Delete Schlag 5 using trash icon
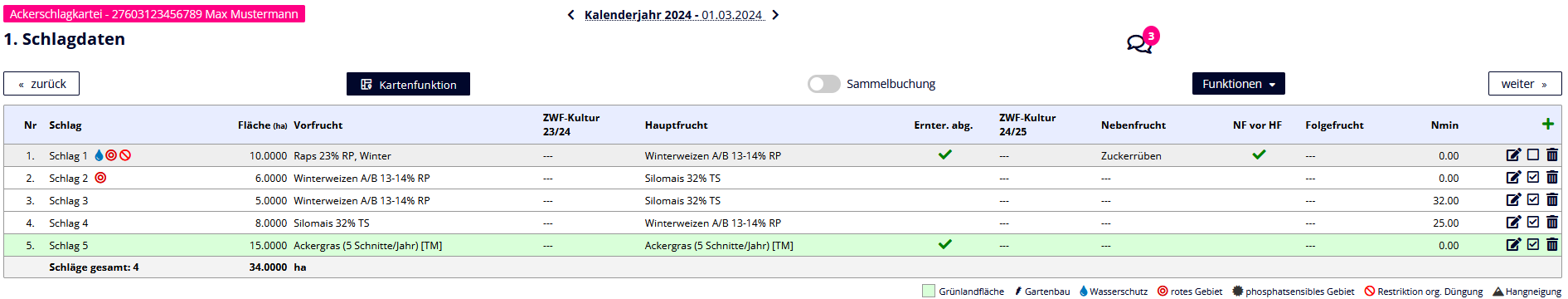The height and width of the screenshot is (299, 1568). coord(1551,244)
